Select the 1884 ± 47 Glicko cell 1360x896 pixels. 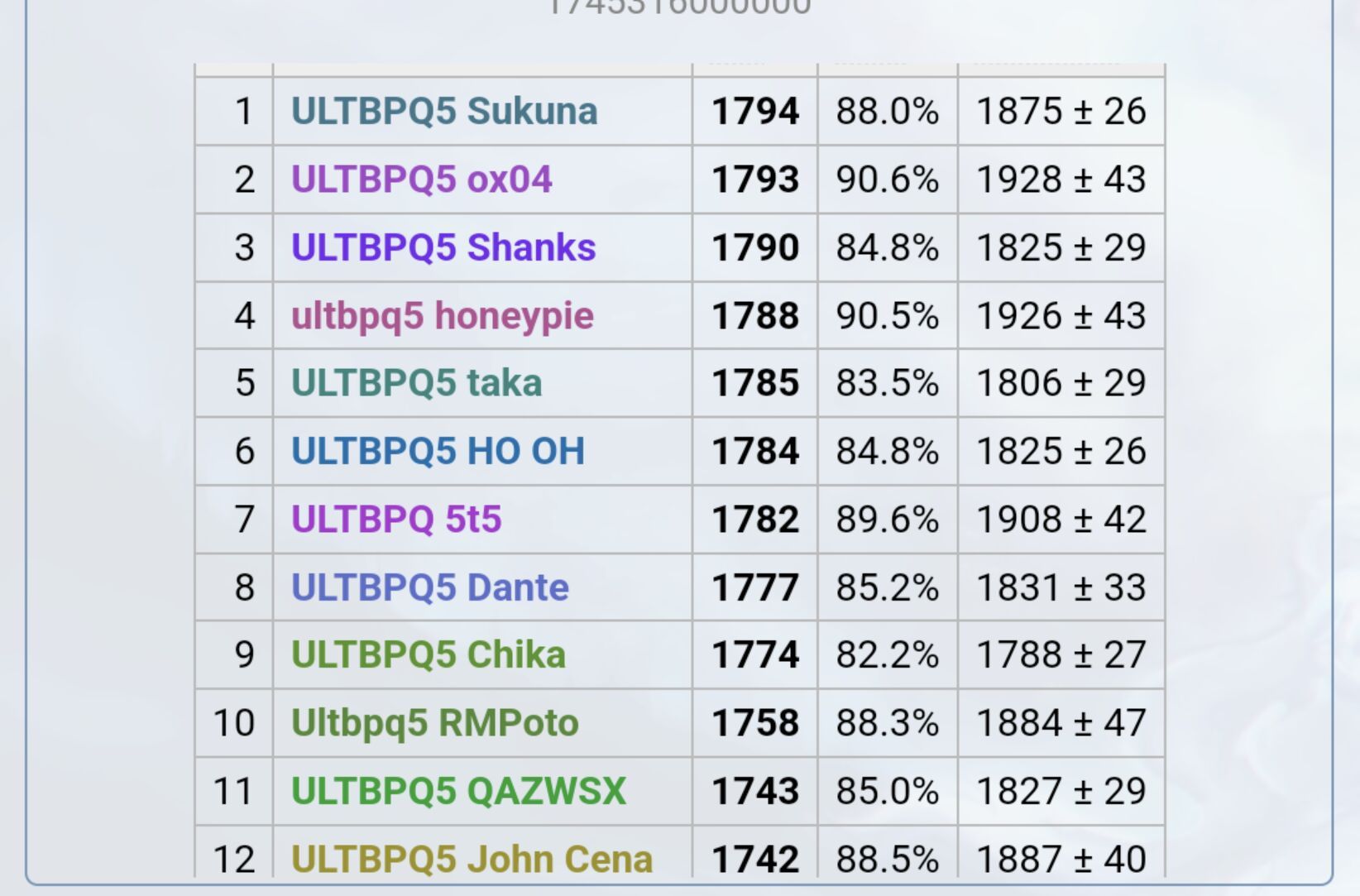pyautogui.click(x=1061, y=723)
